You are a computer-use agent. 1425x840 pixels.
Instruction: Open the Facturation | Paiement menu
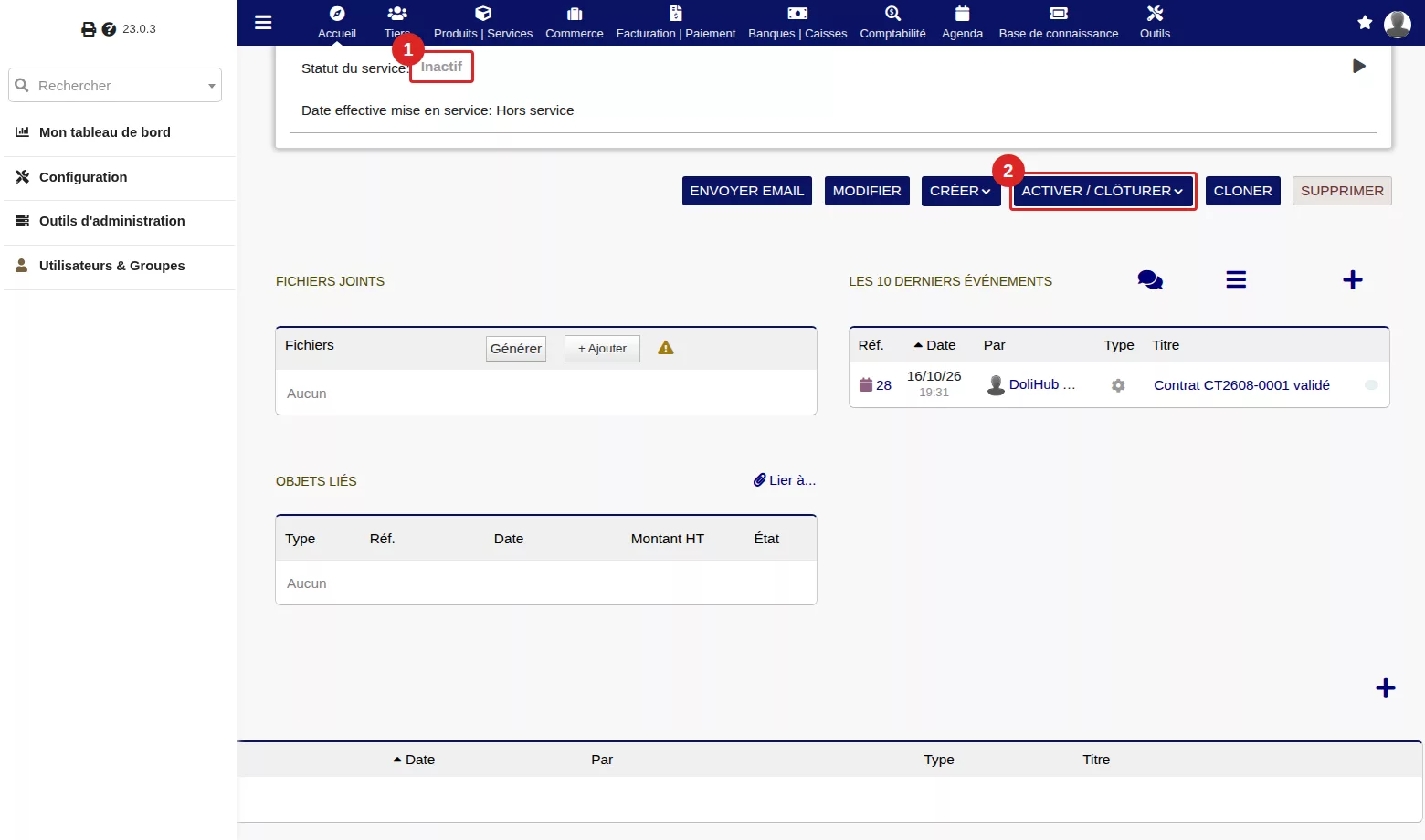click(x=676, y=23)
